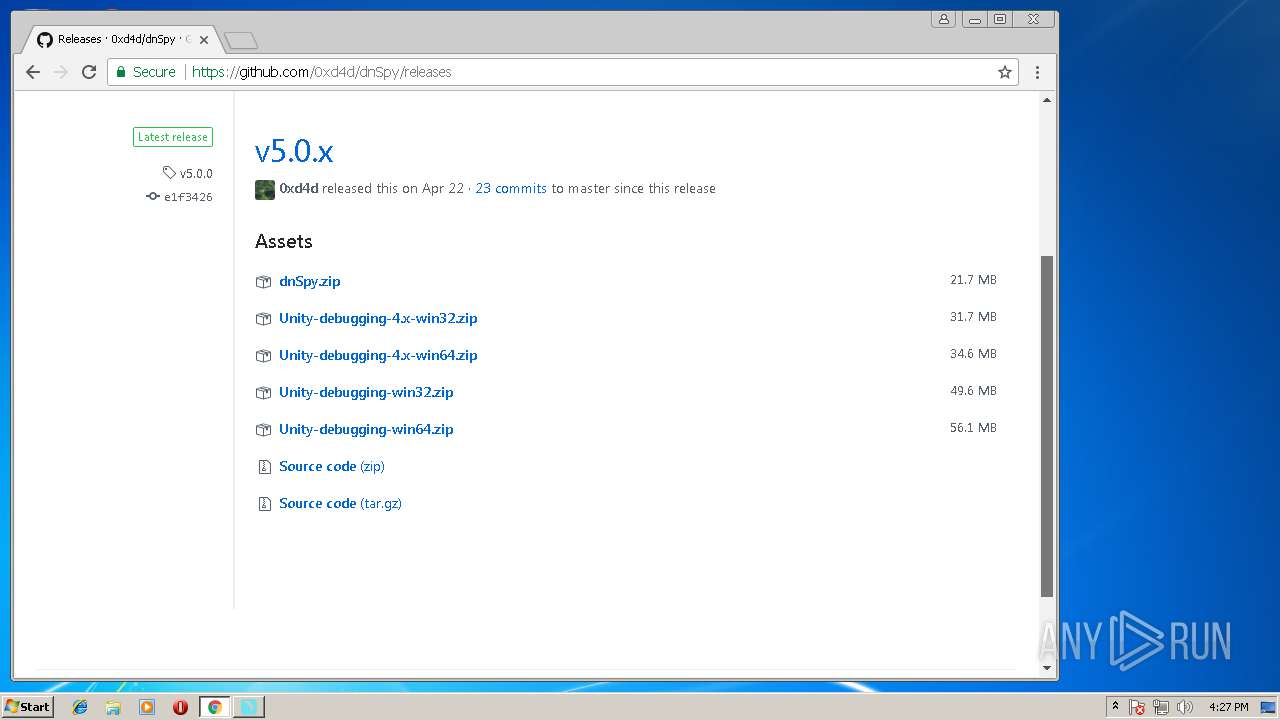Open the Windows Start menu

point(28,707)
